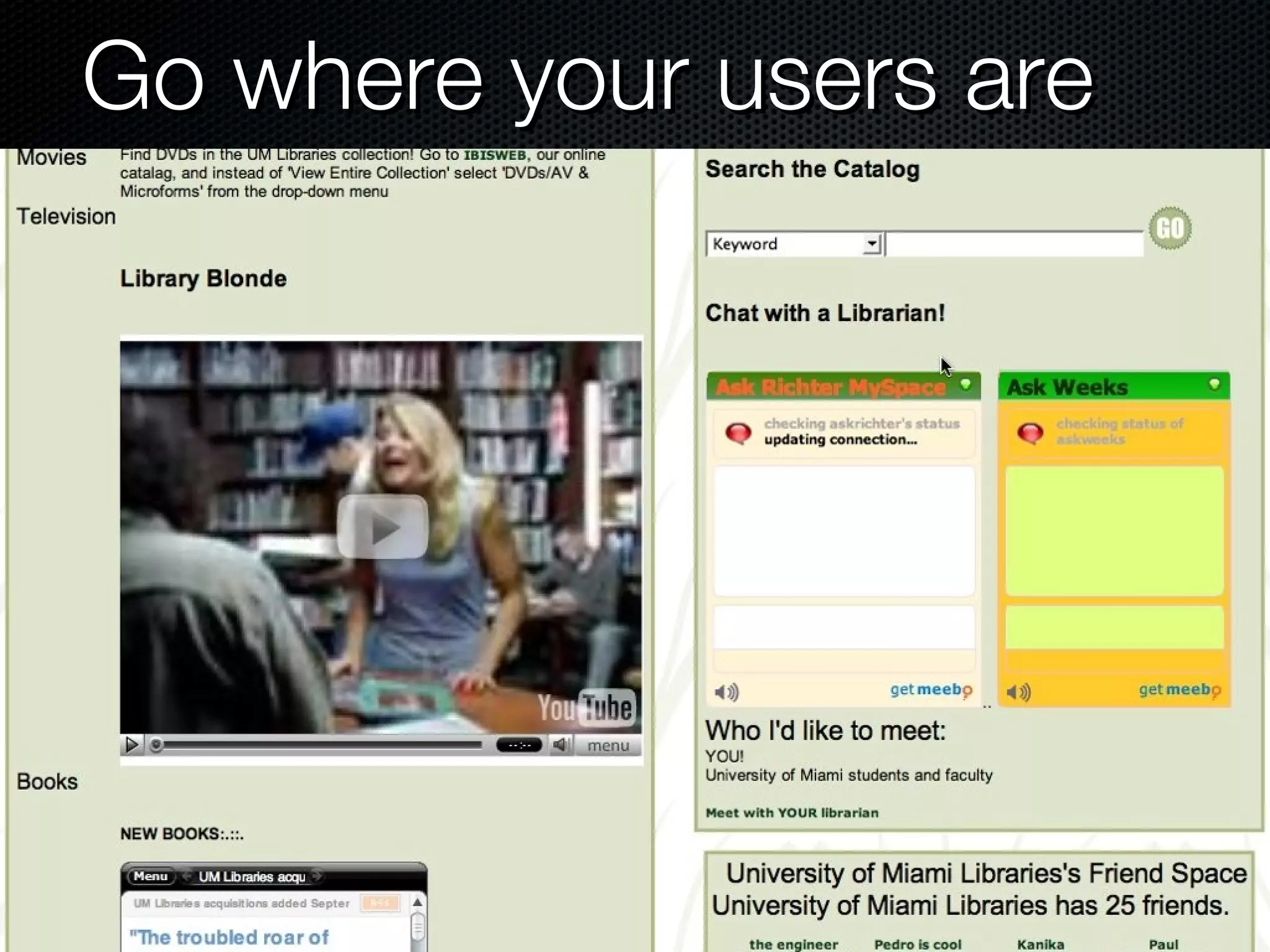This screenshot has height=952, width=1270.
Task: Click the 'Chat with a Librarian!' heading
Action: click(825, 313)
